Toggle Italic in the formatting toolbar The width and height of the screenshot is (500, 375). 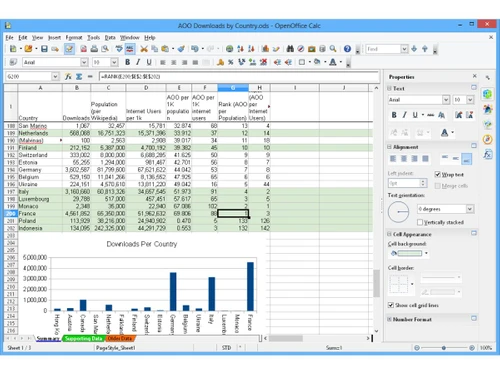[138, 62]
